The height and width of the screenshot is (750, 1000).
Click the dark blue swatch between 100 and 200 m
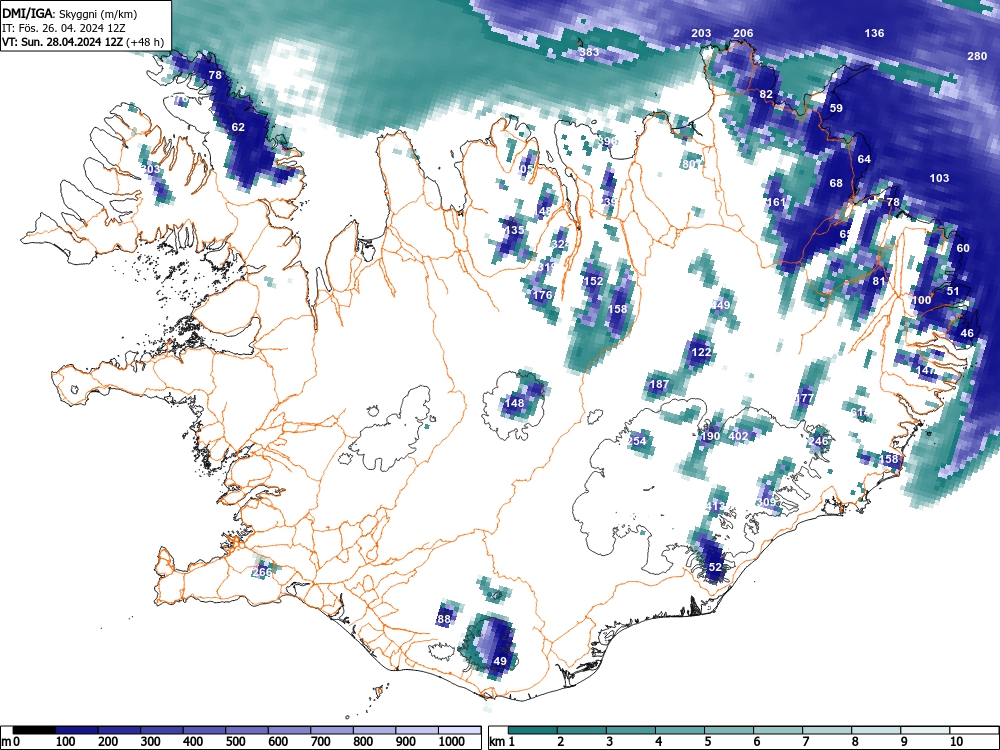[77, 730]
